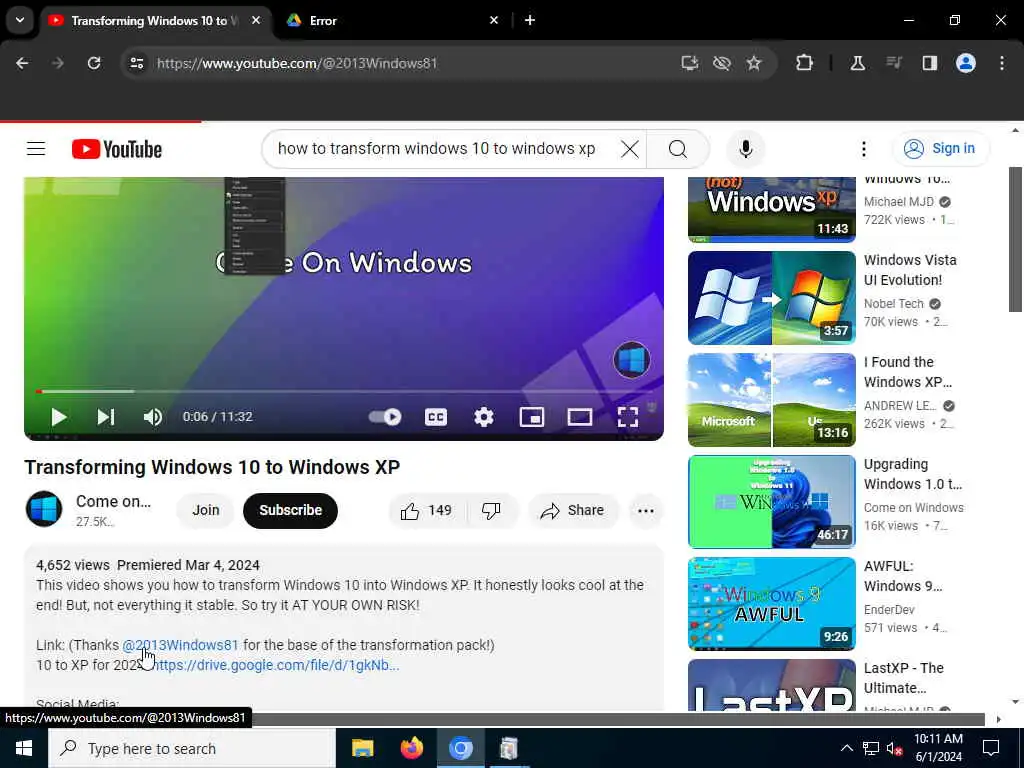
Task: Open Michael MJD 11:43 video thumbnail
Action: [772, 209]
